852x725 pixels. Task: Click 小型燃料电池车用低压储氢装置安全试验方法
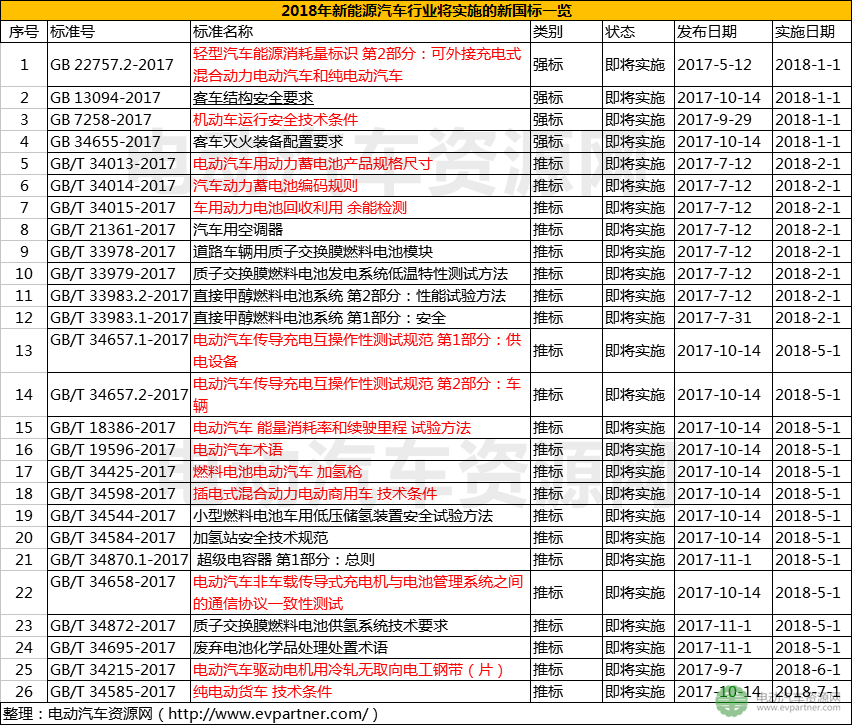coord(343,516)
